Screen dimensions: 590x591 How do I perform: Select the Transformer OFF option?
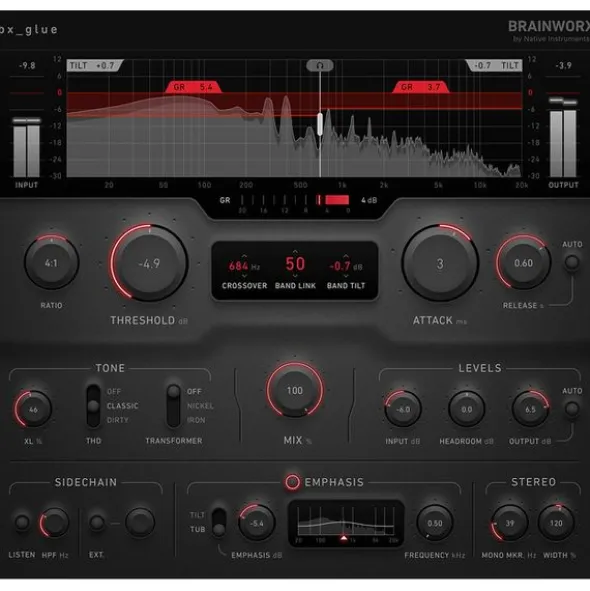[x=194, y=392]
